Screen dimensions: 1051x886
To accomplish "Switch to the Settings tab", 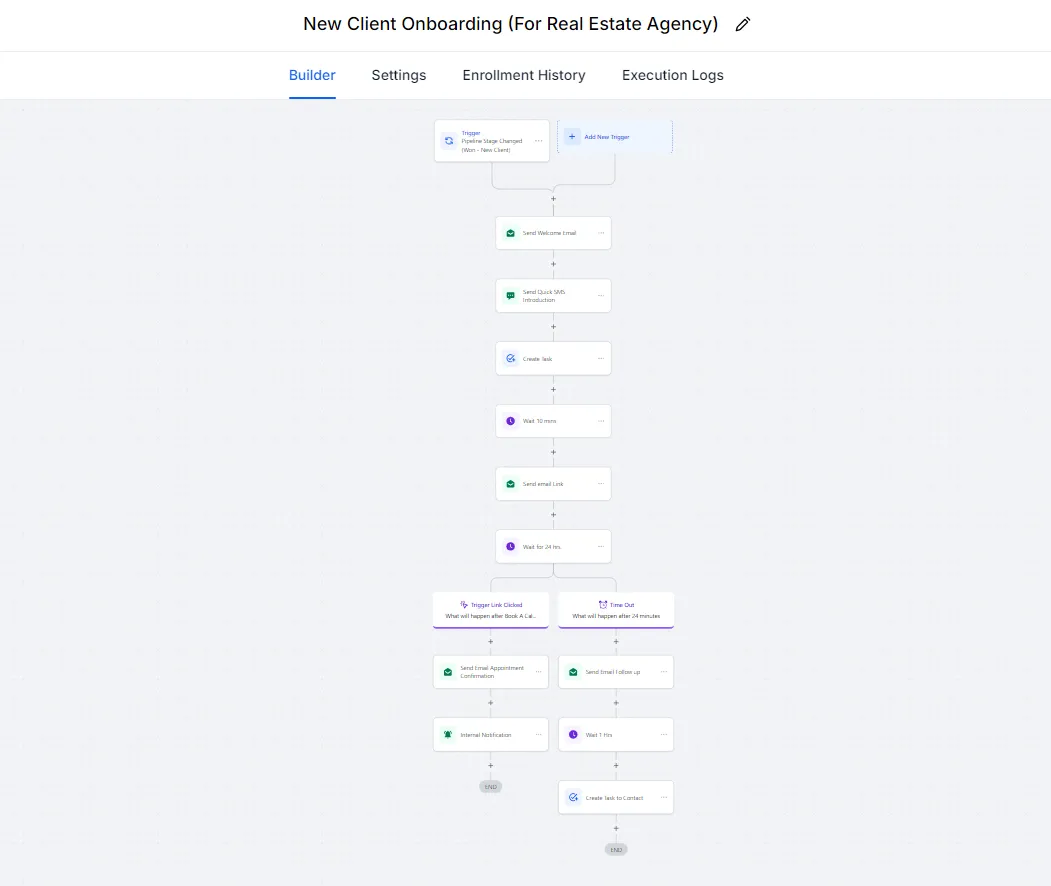I will click(399, 75).
